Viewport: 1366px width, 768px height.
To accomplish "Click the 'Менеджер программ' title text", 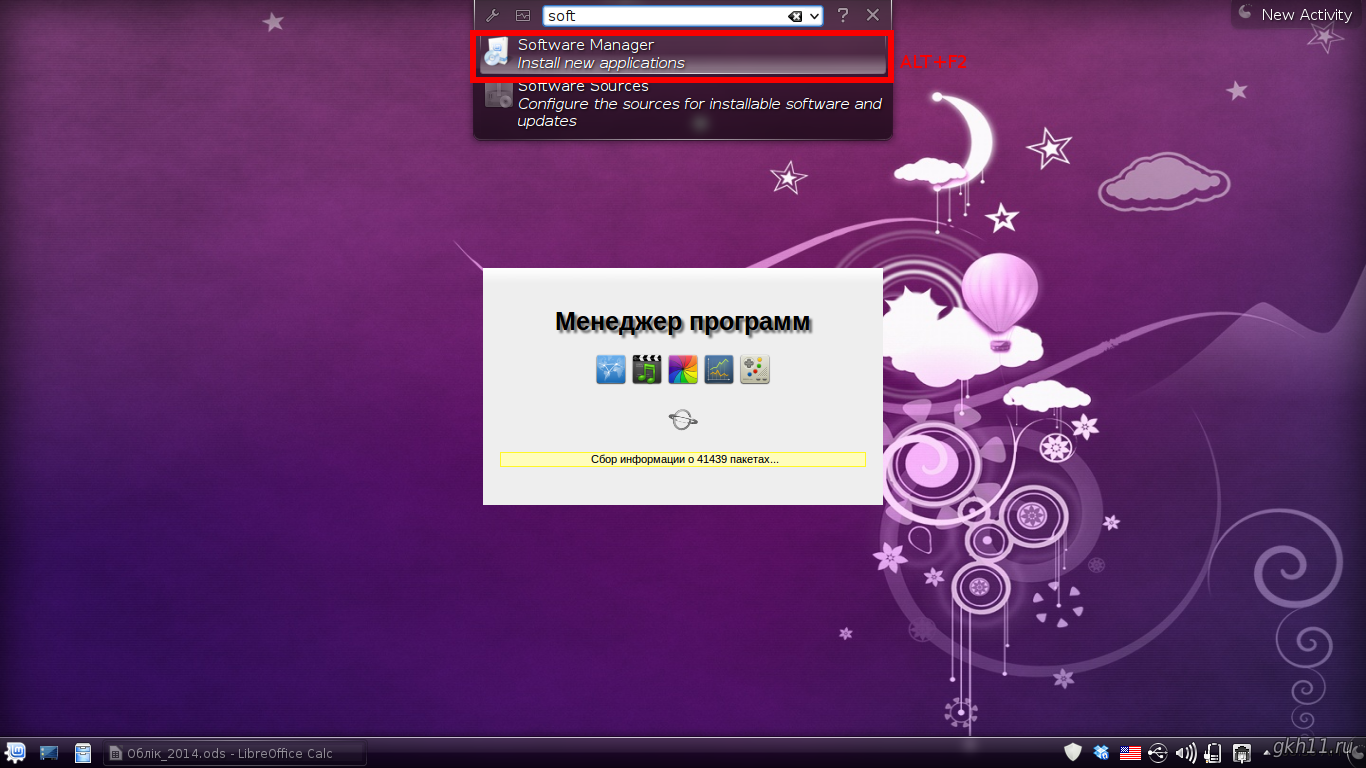I will 683,322.
